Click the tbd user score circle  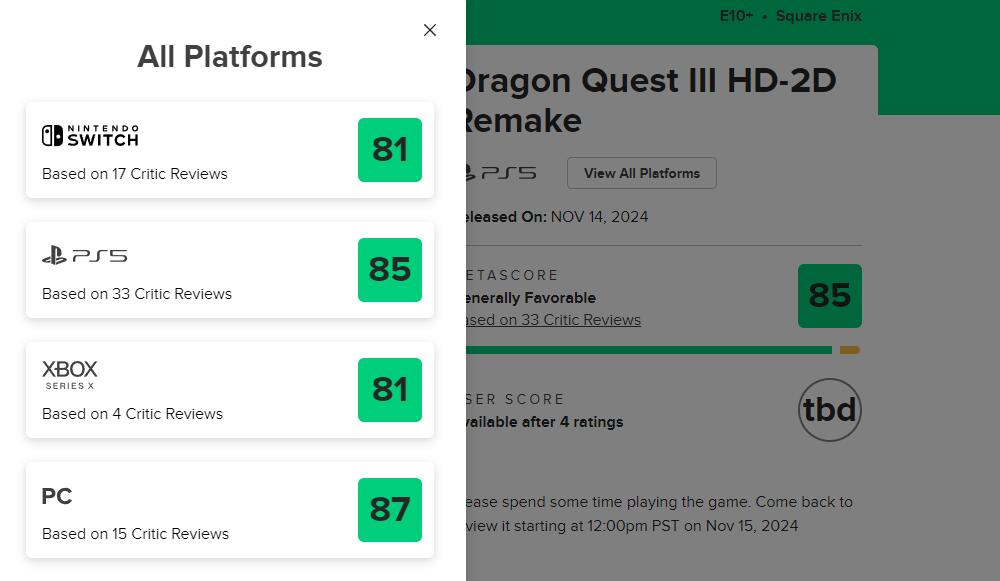tap(830, 410)
